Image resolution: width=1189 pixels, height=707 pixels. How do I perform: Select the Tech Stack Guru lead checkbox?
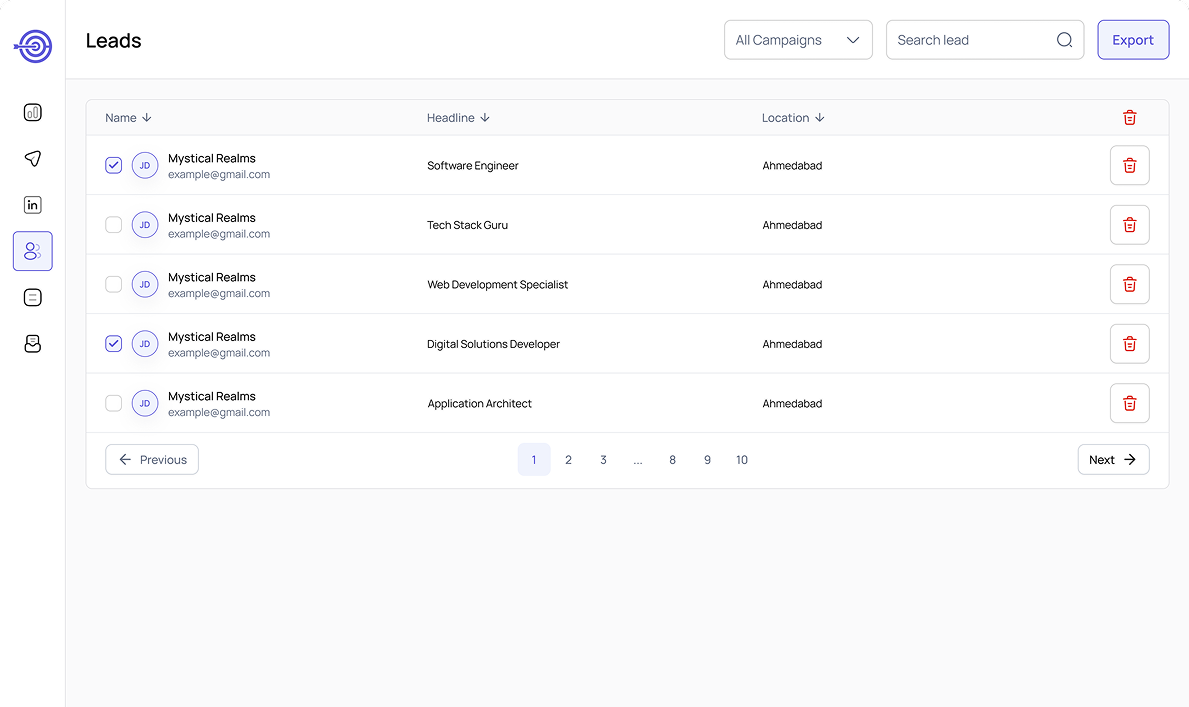[114, 225]
